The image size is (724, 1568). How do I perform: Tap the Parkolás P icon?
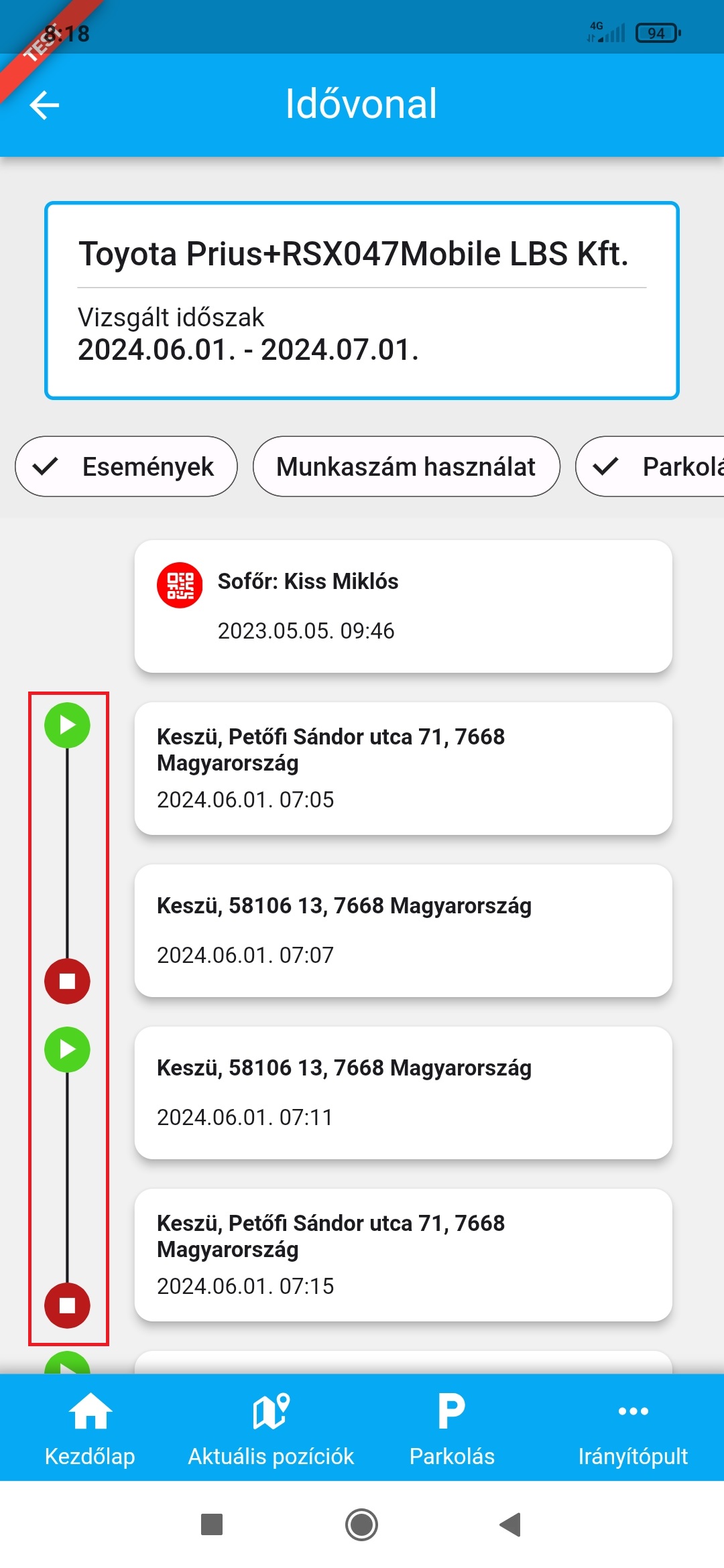point(452,1411)
